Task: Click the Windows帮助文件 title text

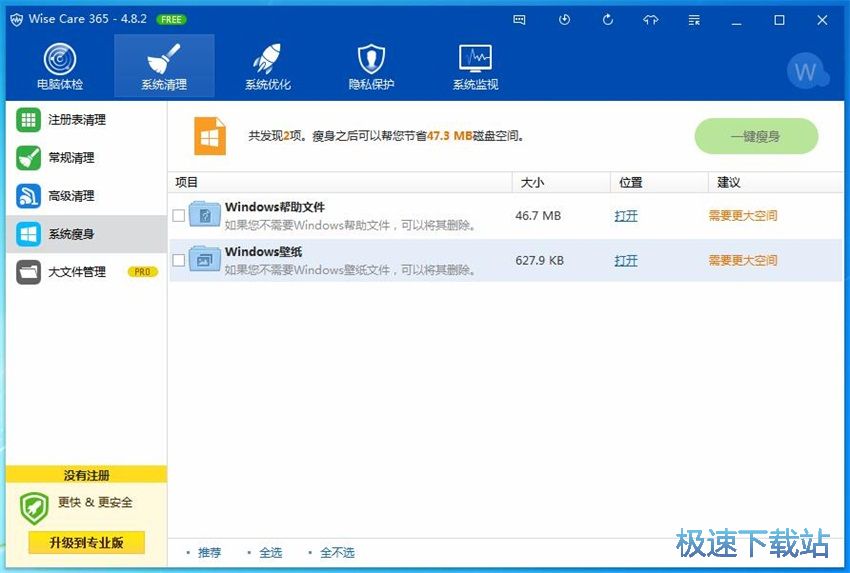Action: point(275,207)
